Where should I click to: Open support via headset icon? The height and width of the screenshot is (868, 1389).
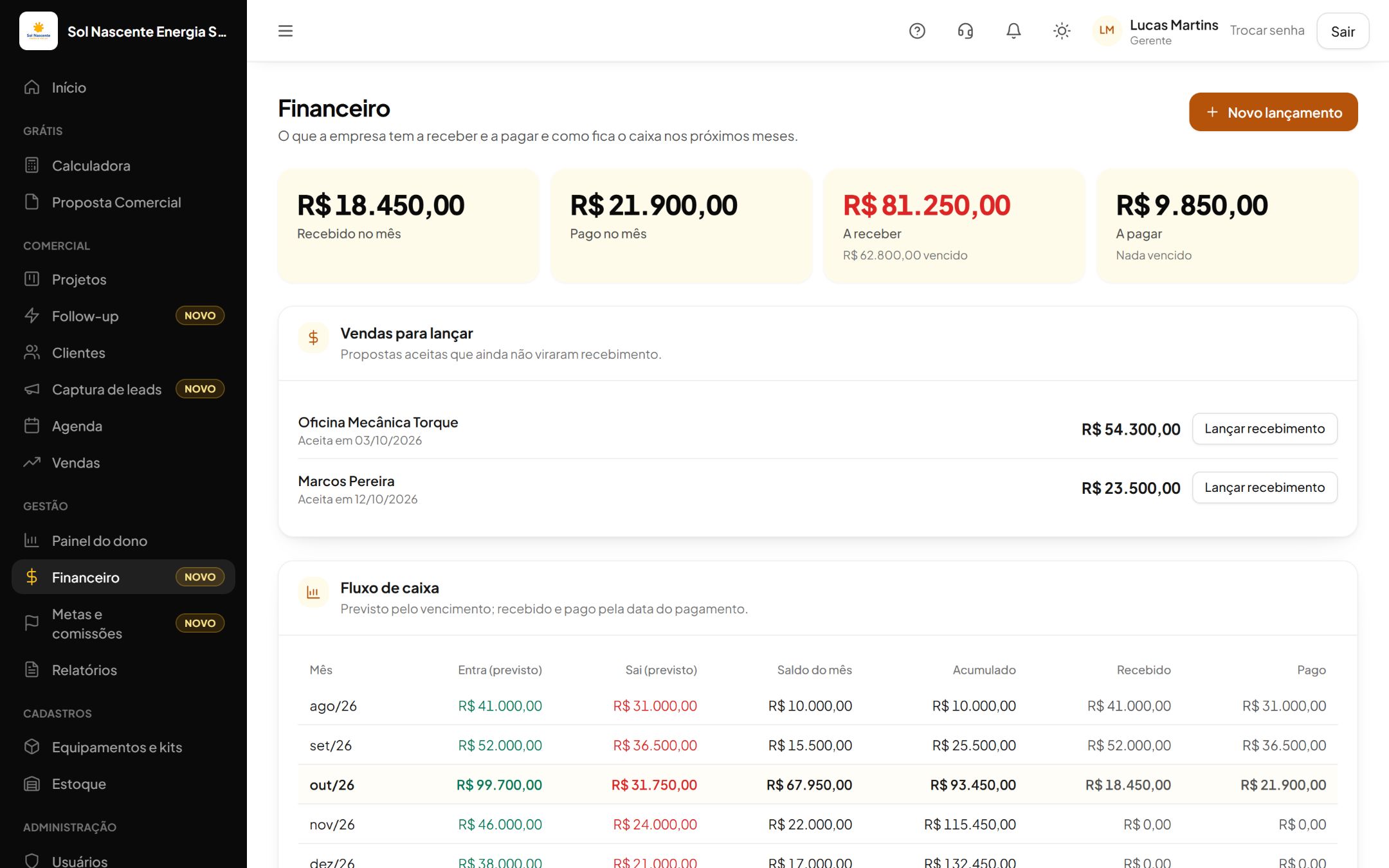tap(965, 31)
